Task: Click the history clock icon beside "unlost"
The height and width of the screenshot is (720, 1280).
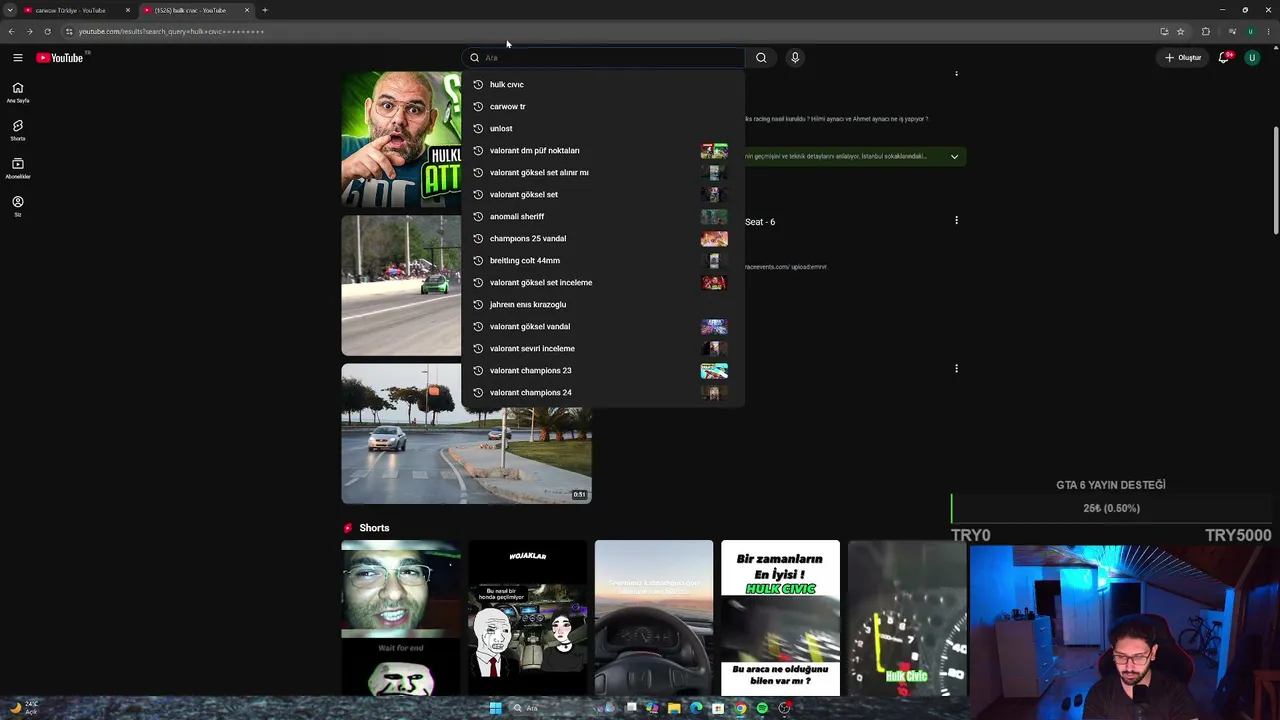Action: (x=478, y=129)
